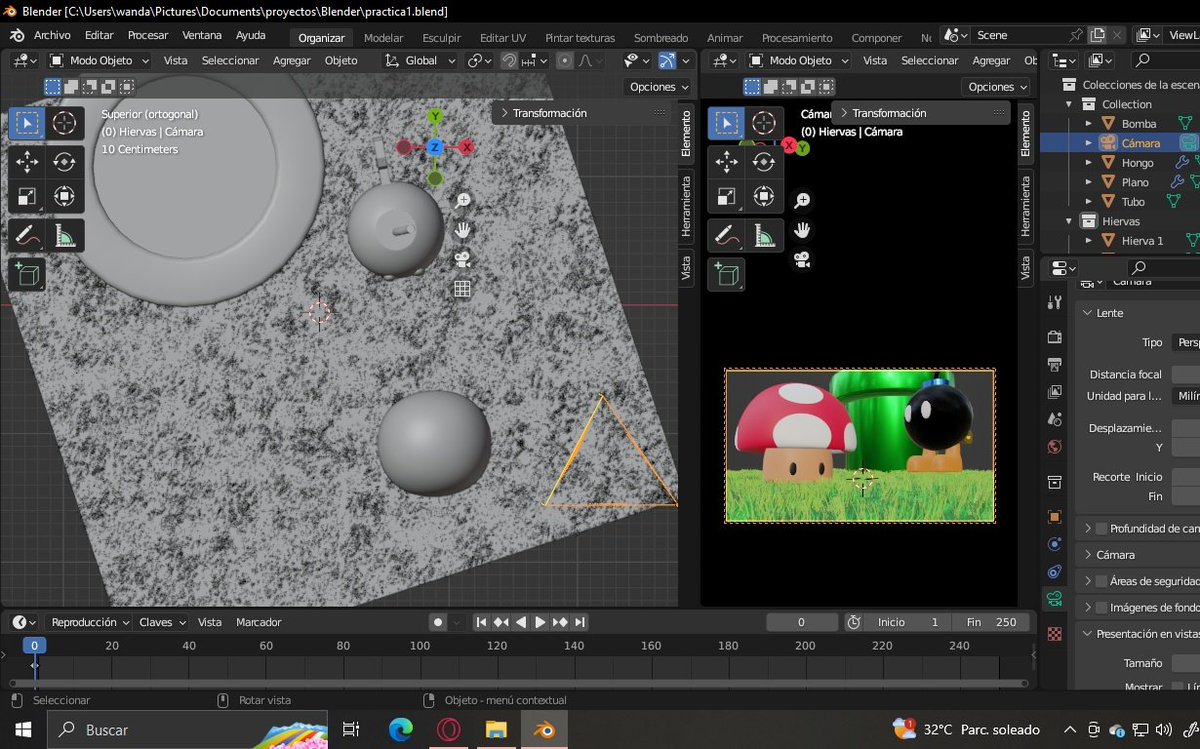Click red X axis on navigation gizmo

click(466, 147)
